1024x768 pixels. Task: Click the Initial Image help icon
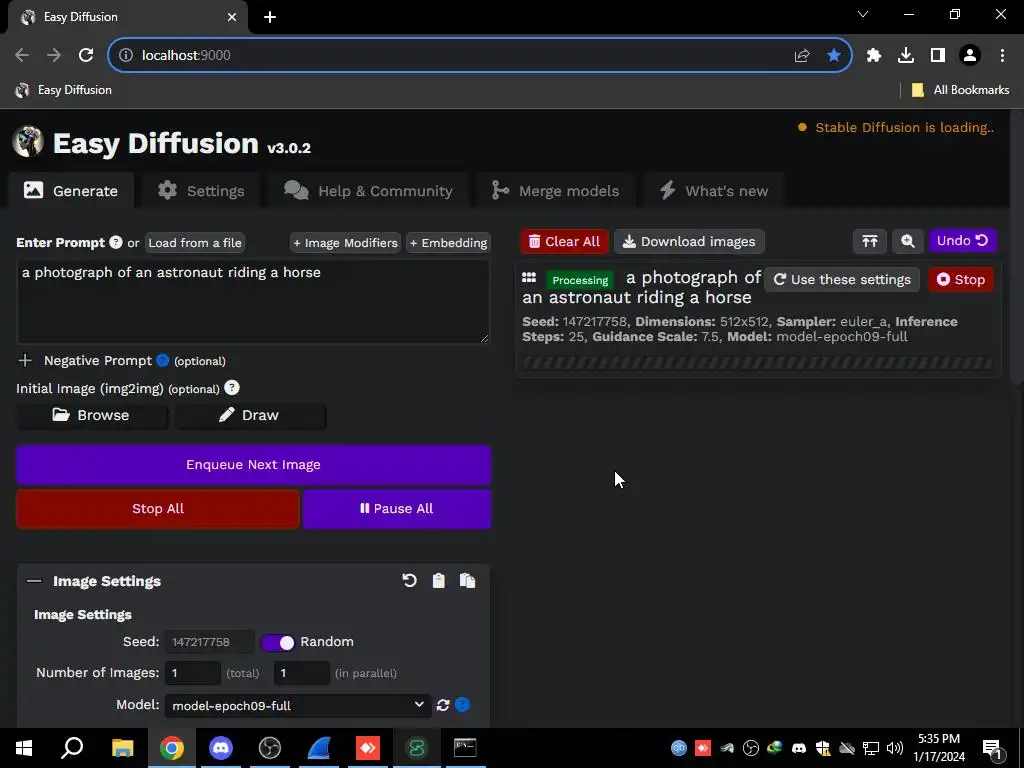(232, 388)
